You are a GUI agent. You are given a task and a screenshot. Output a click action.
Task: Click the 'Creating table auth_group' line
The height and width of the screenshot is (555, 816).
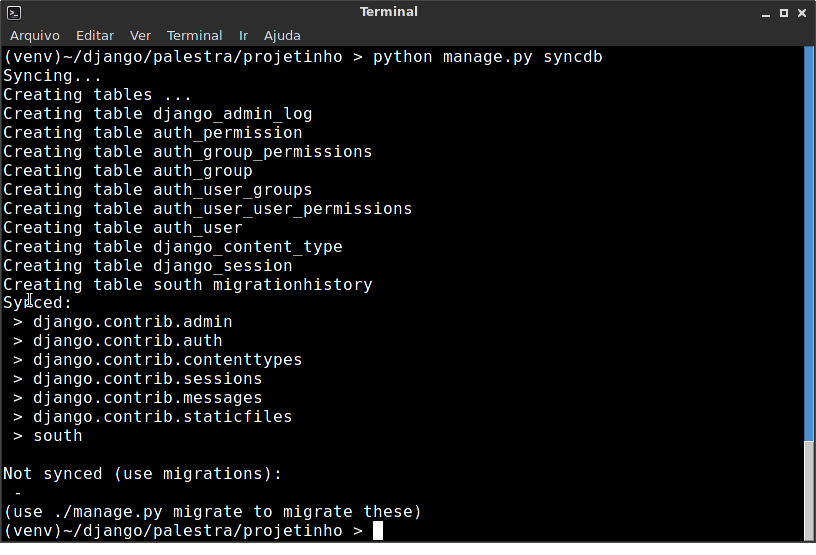[128, 171]
